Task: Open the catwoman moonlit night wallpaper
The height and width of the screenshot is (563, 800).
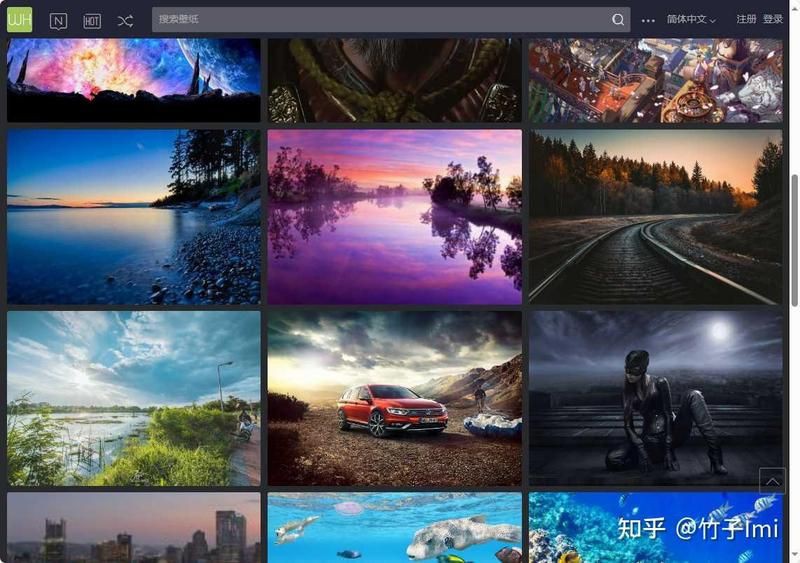Action: point(655,398)
